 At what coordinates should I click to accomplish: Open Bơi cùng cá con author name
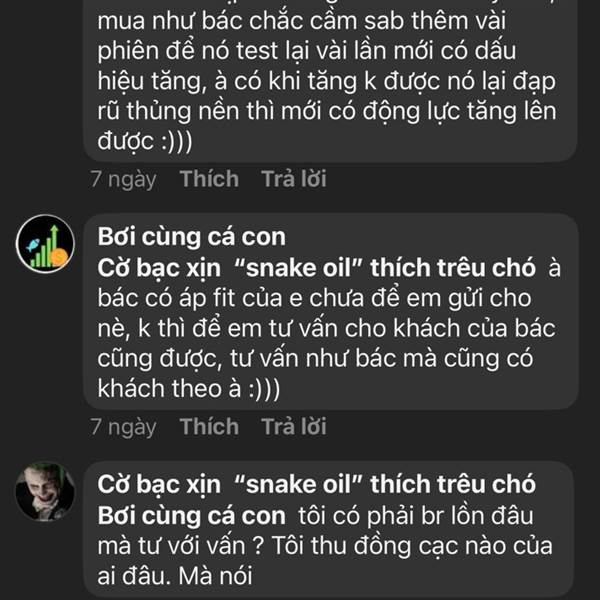[191, 237]
